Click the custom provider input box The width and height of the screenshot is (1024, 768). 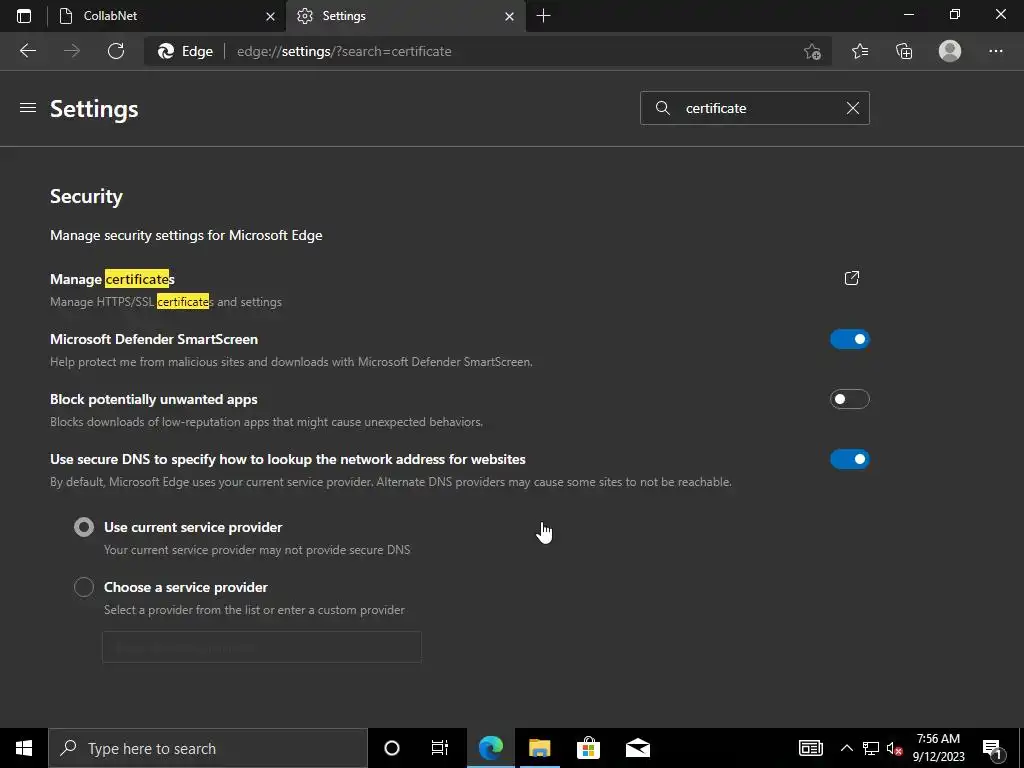click(262, 647)
